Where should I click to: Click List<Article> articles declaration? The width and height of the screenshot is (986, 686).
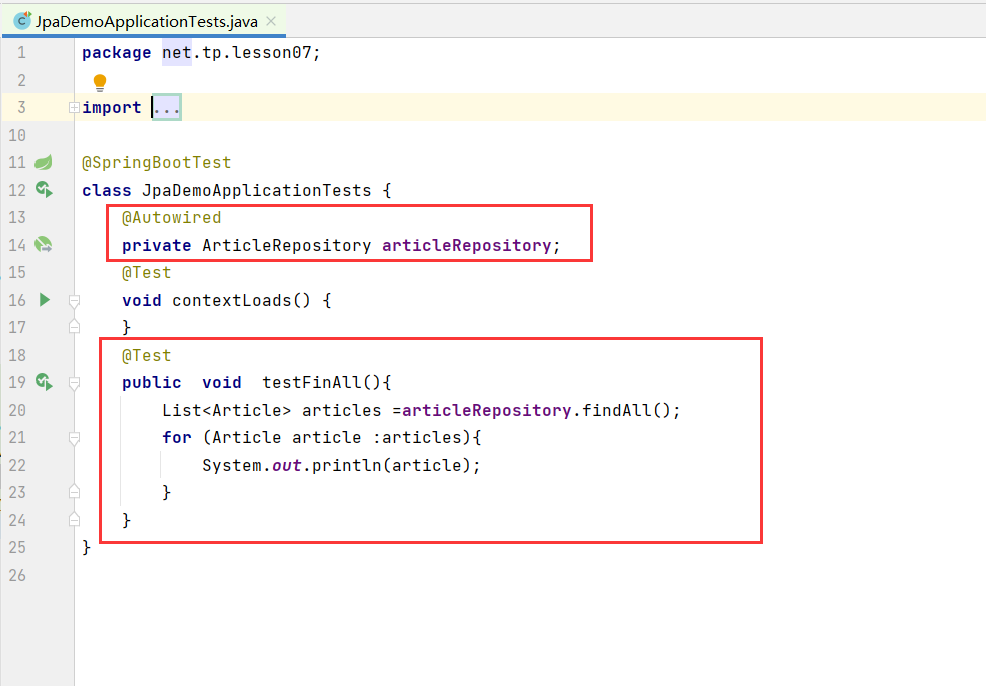(272, 411)
